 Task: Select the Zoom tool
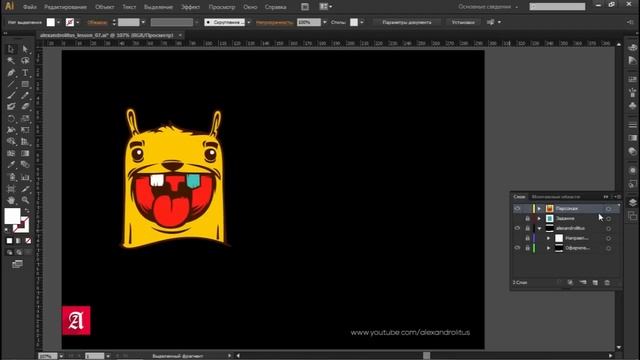pos(25,200)
